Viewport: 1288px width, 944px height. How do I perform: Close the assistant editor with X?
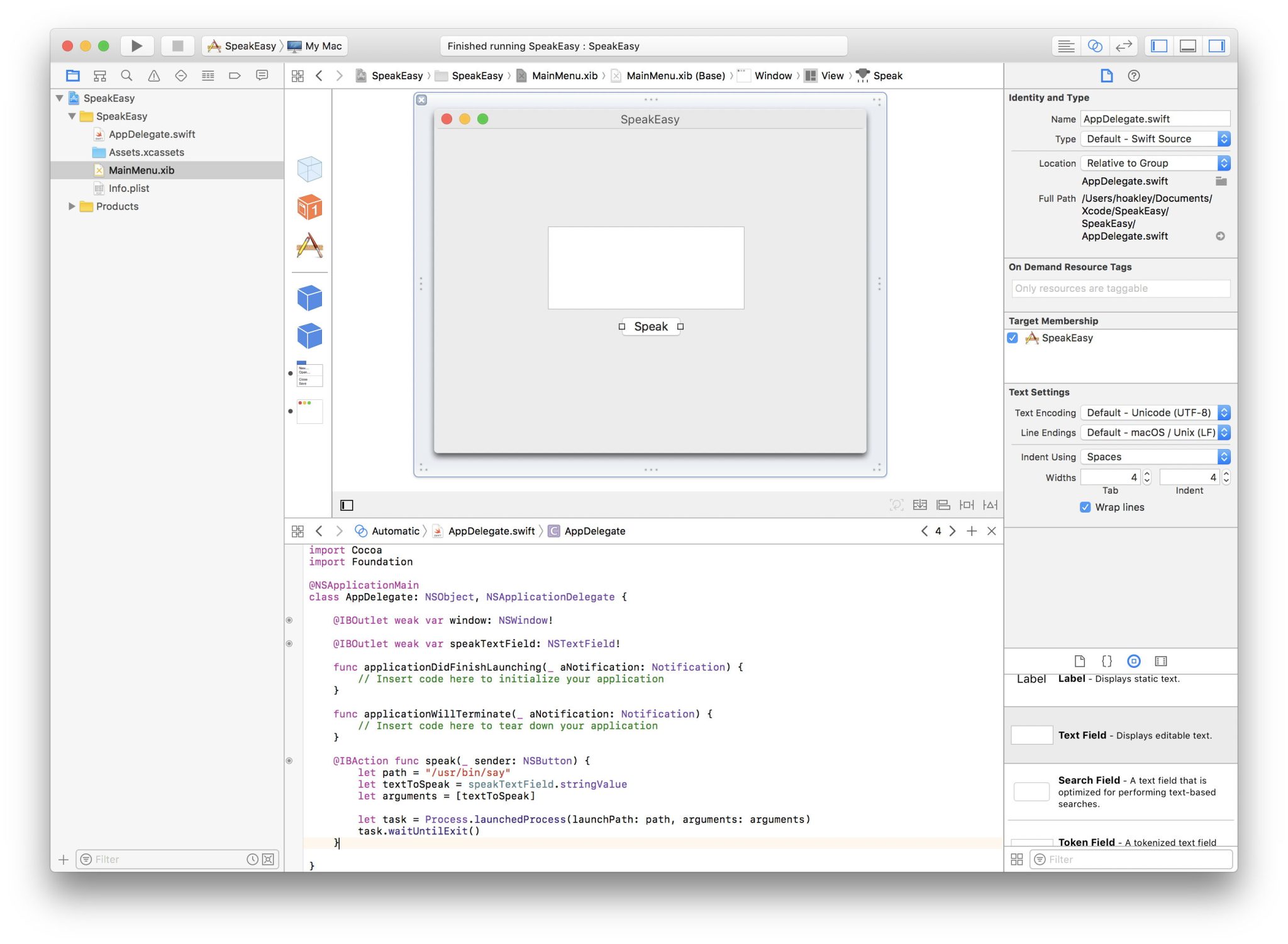coord(992,531)
